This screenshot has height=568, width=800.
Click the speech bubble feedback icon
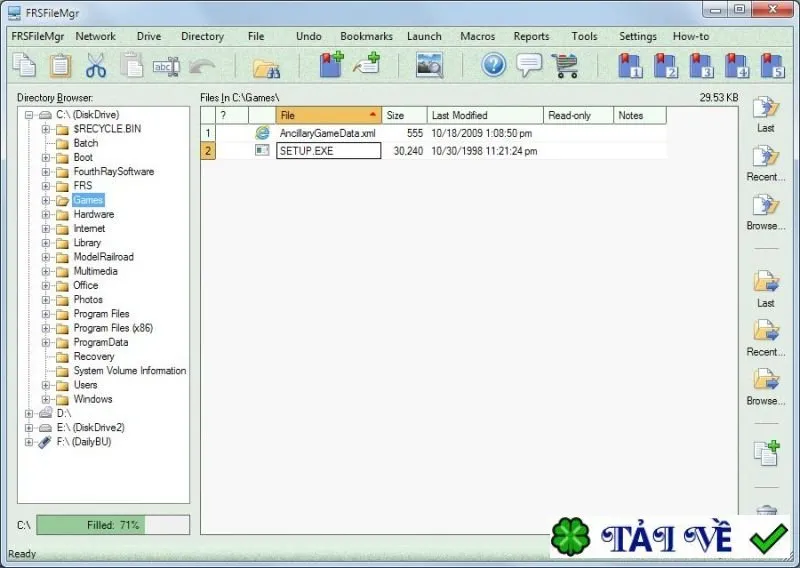pyautogui.click(x=529, y=65)
